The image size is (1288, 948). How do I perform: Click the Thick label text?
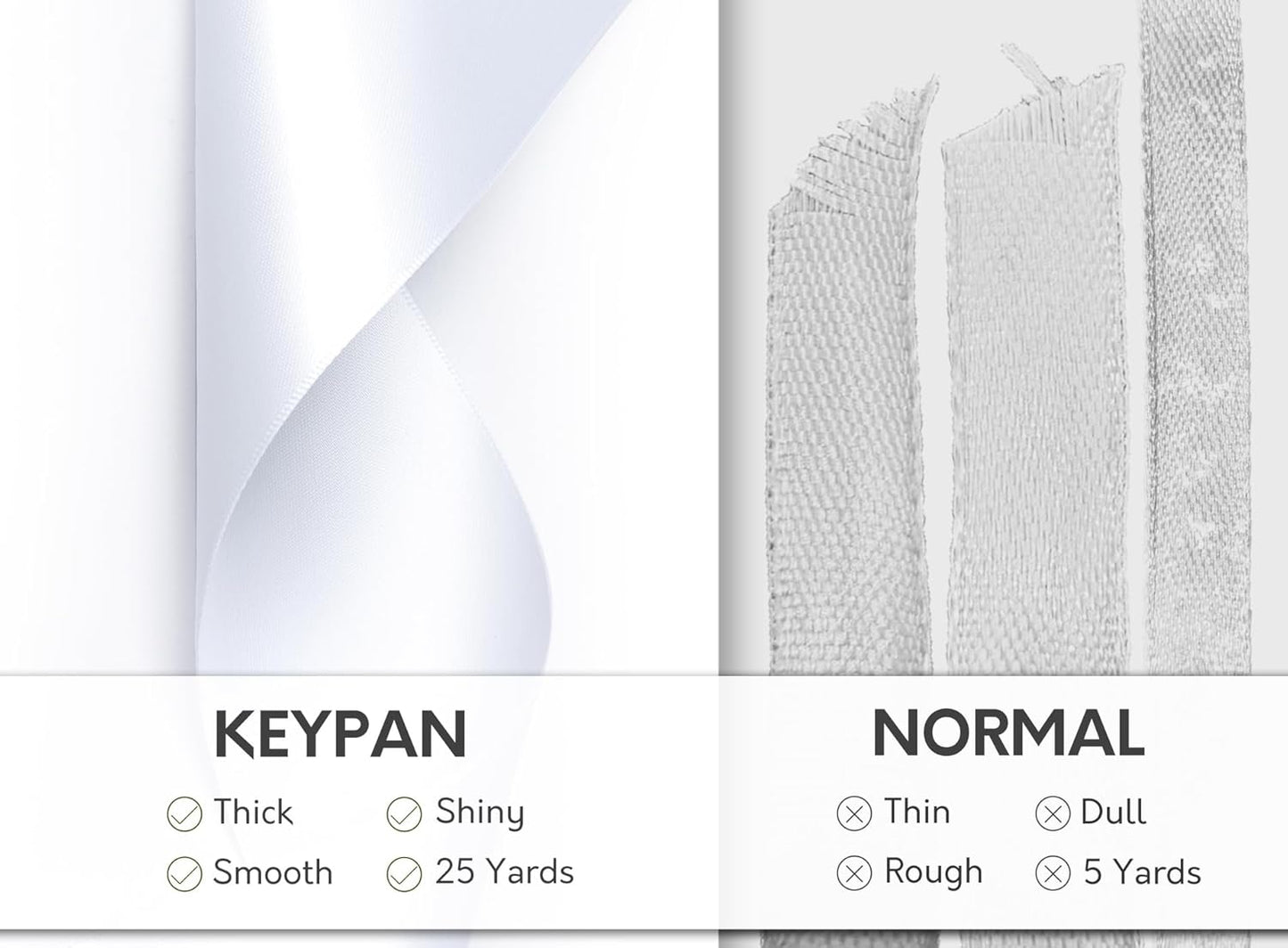pos(253,813)
